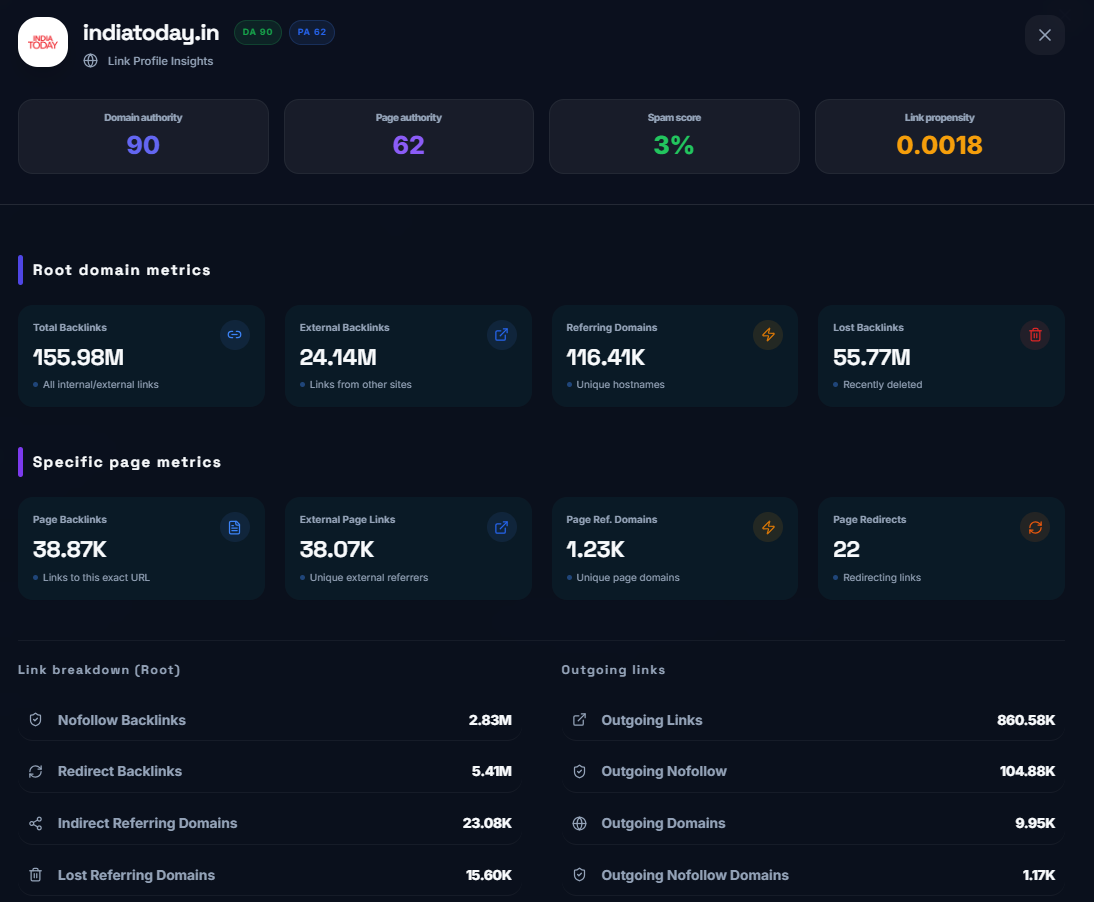This screenshot has width=1094, height=902.
Task: Click the external-link icon on External Page Links card
Action: pyautogui.click(x=502, y=527)
